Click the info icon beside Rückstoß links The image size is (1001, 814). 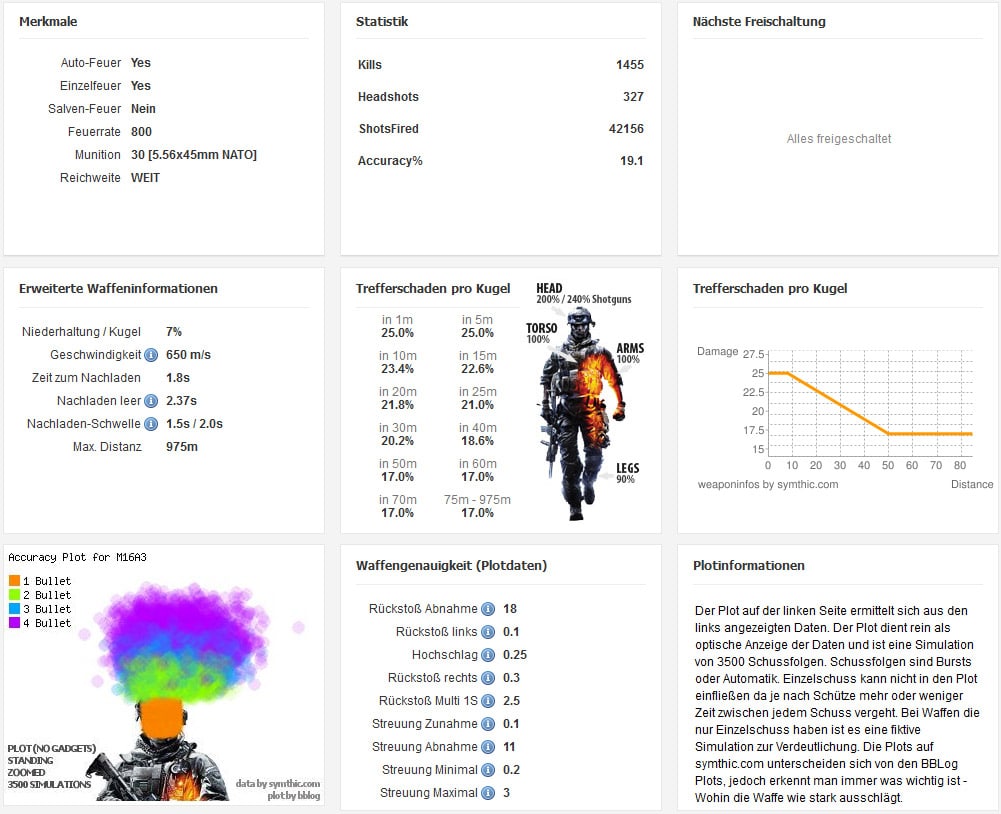point(488,632)
